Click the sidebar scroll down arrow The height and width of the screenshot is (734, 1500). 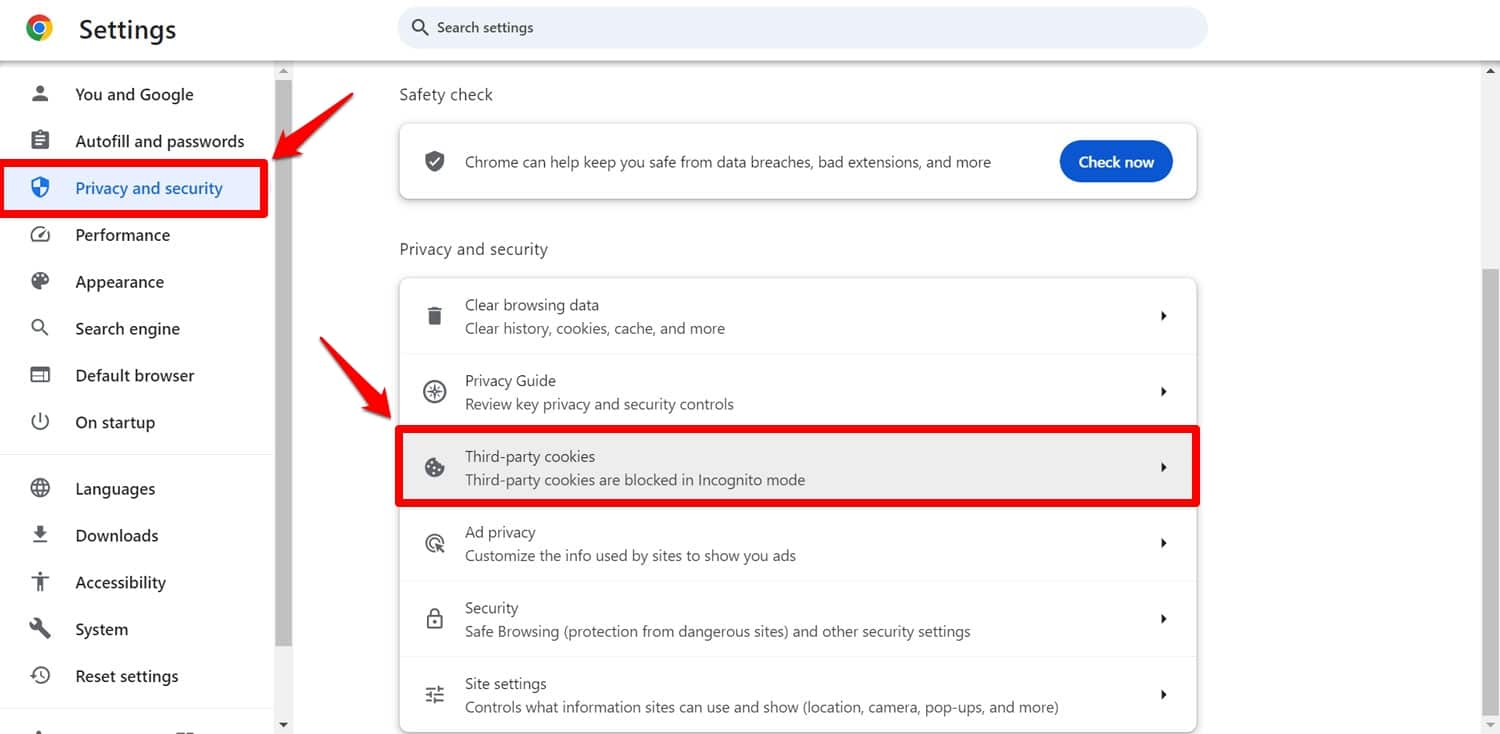click(x=283, y=724)
